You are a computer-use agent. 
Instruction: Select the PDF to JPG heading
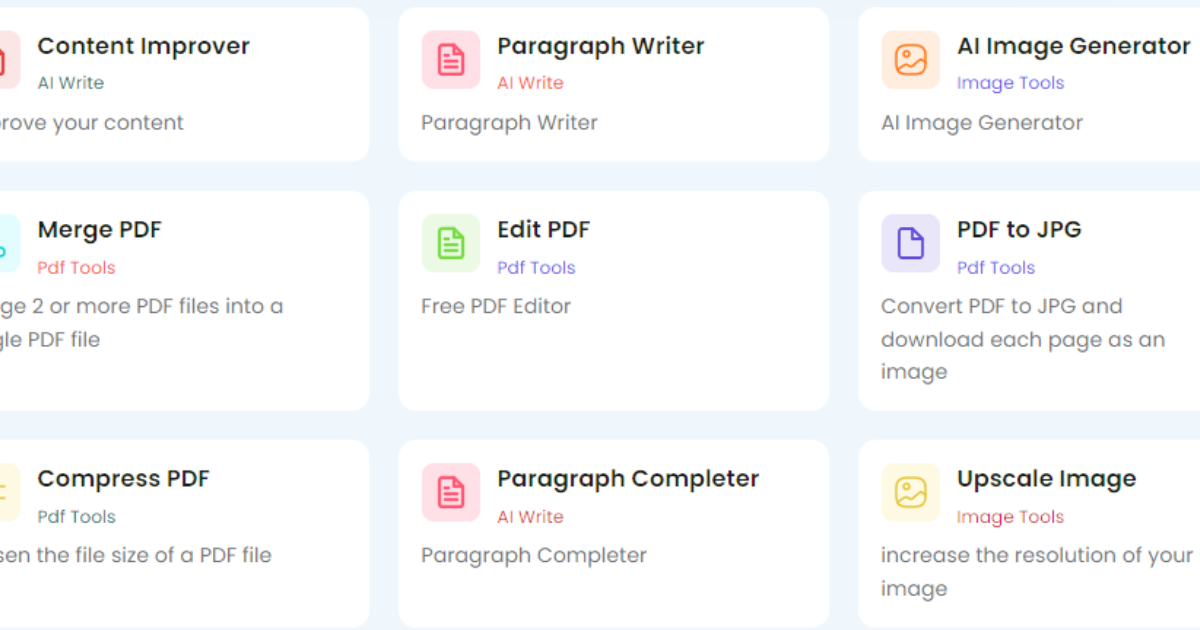1018,229
